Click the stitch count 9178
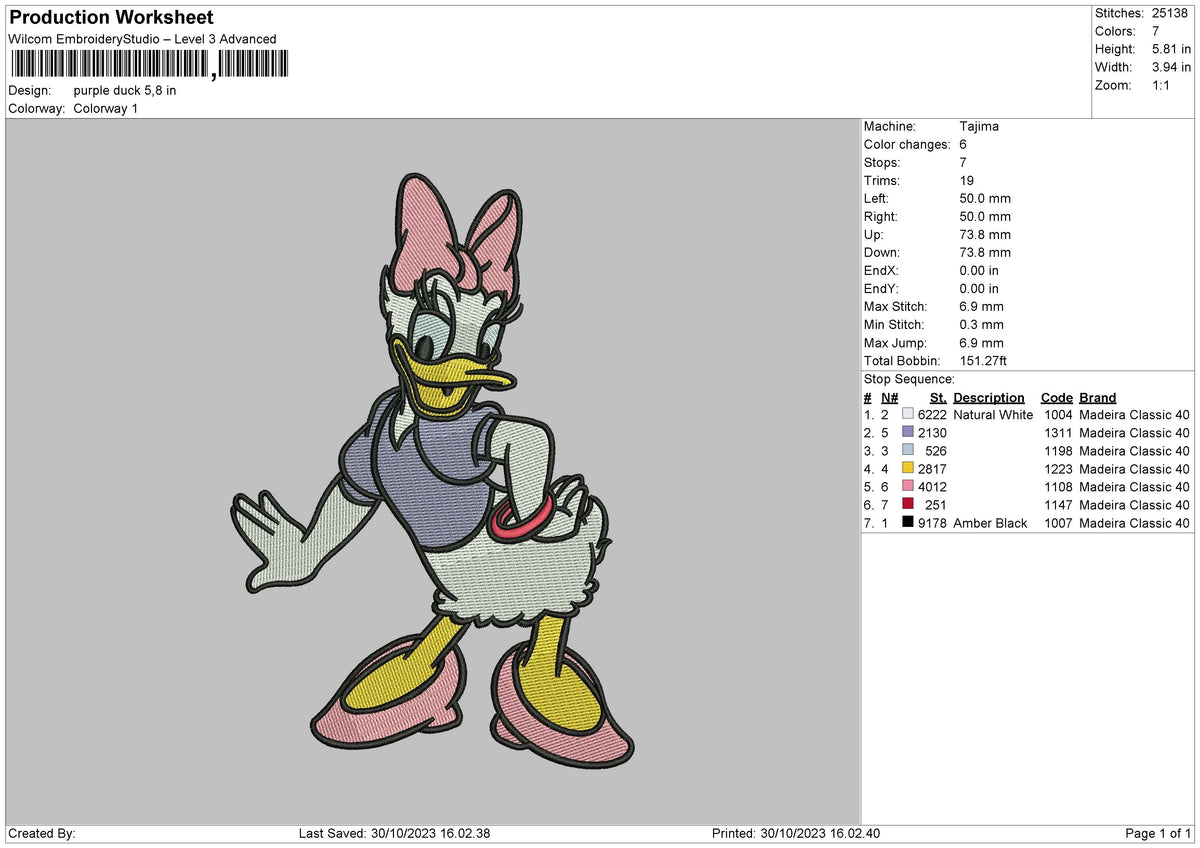 pos(932,523)
